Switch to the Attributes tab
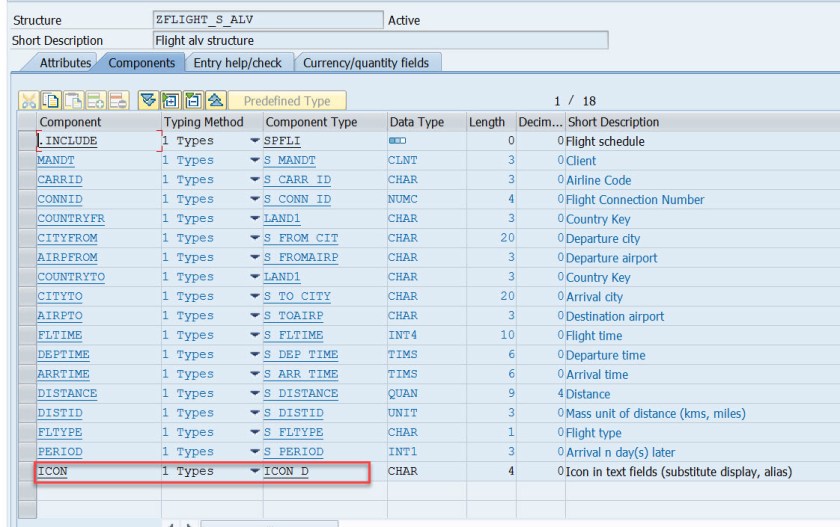Screen dimensions: 840x527 click(66, 63)
